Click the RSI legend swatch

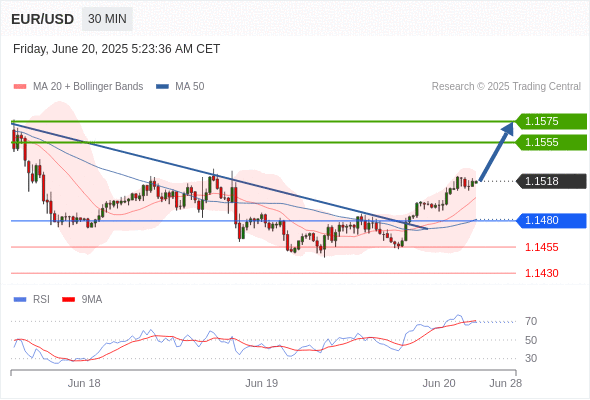[x=20, y=300]
